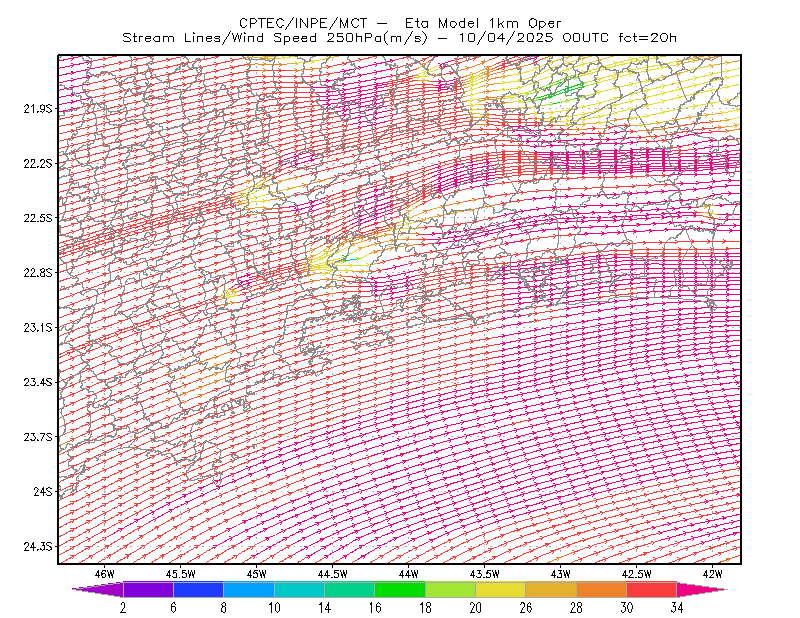Pick the gold swatch between 26 and 28
The height and width of the screenshot is (618, 800).
click(551, 589)
